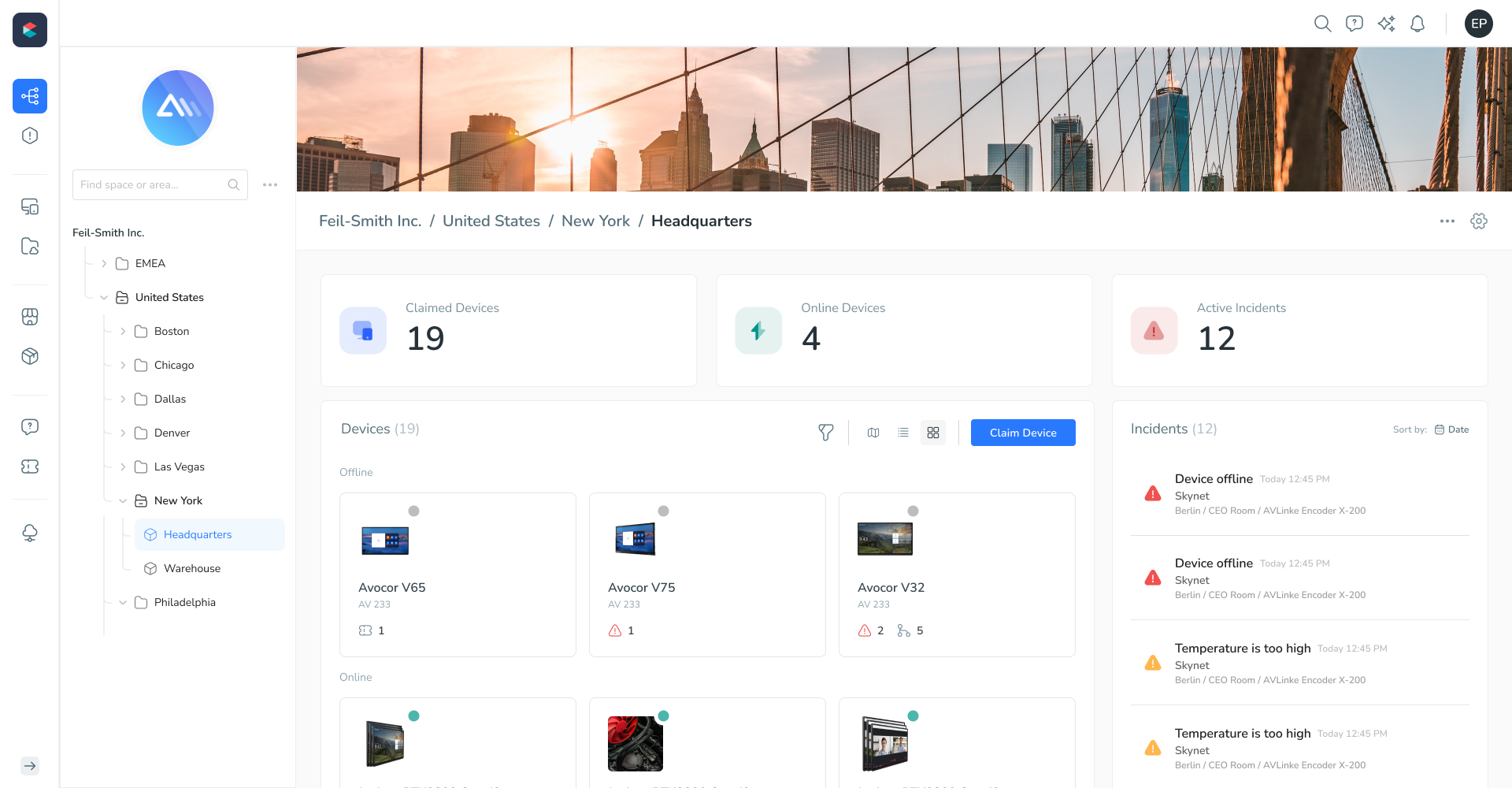This screenshot has width=1512, height=788.
Task: Click the Find space or area field
Action: [160, 185]
